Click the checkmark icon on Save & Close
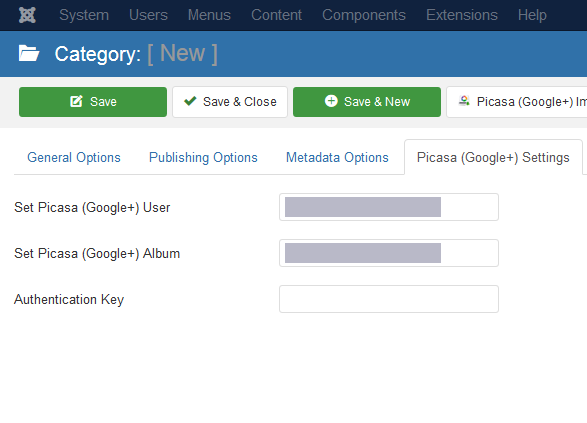Image resolution: width=587 pixels, height=423 pixels. coord(190,101)
